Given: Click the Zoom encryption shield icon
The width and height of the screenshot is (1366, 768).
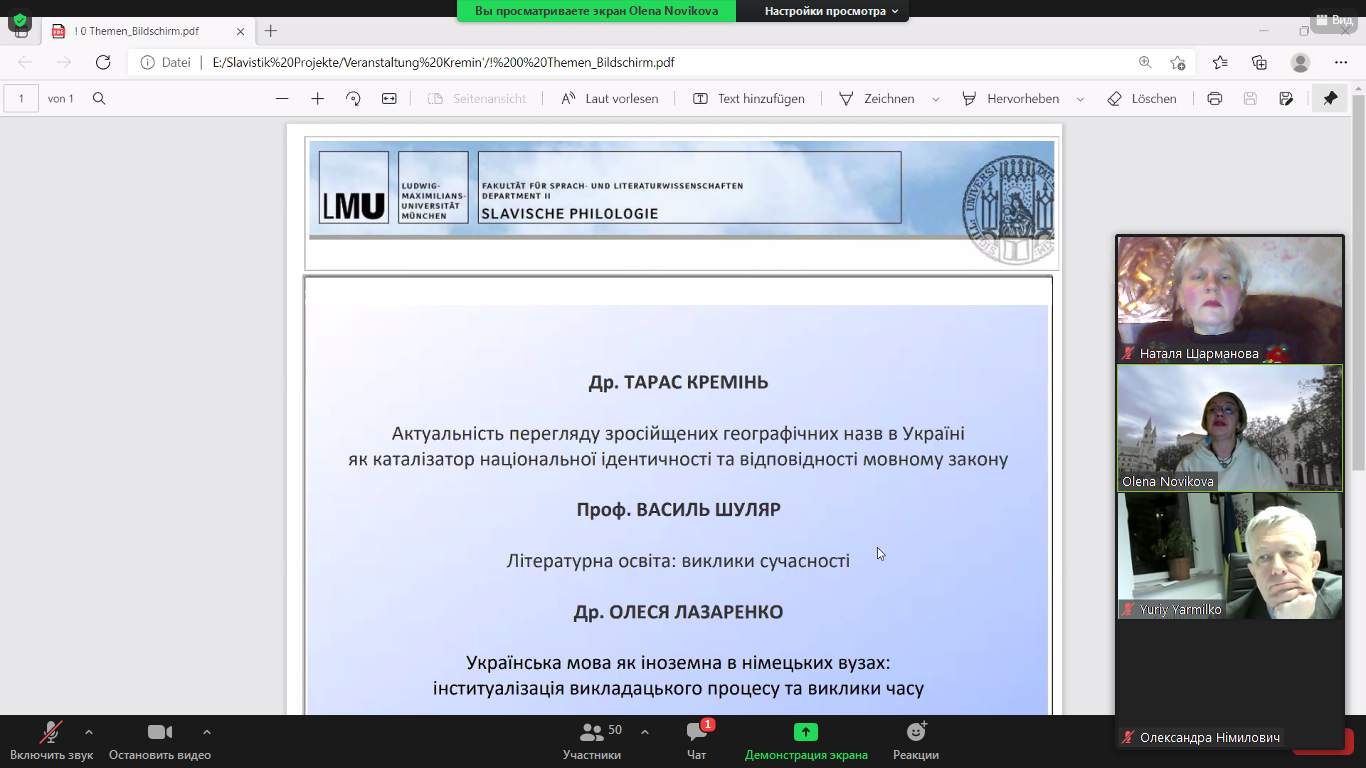Looking at the screenshot, I should (x=19, y=21).
